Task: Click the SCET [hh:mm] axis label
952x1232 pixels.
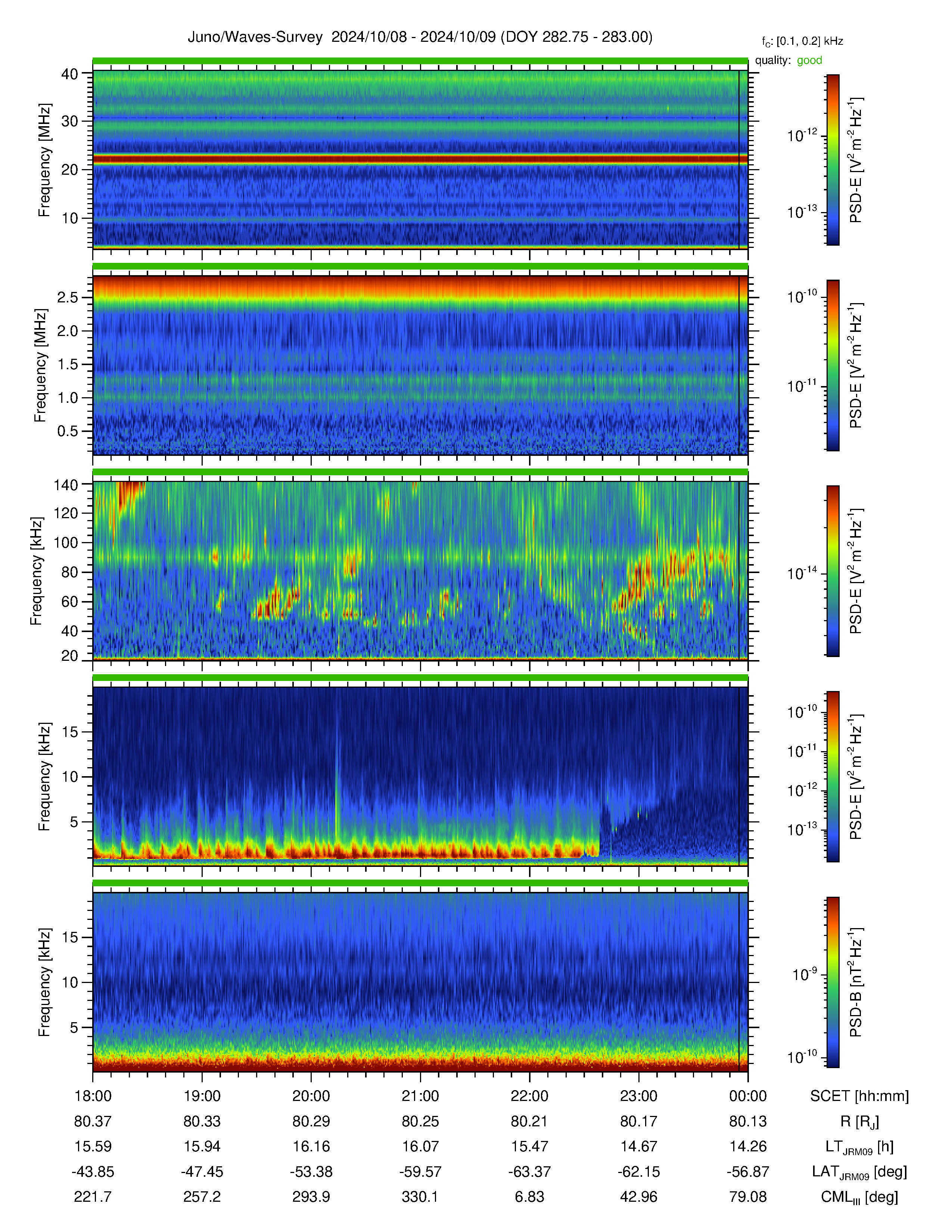Action: (859, 1096)
